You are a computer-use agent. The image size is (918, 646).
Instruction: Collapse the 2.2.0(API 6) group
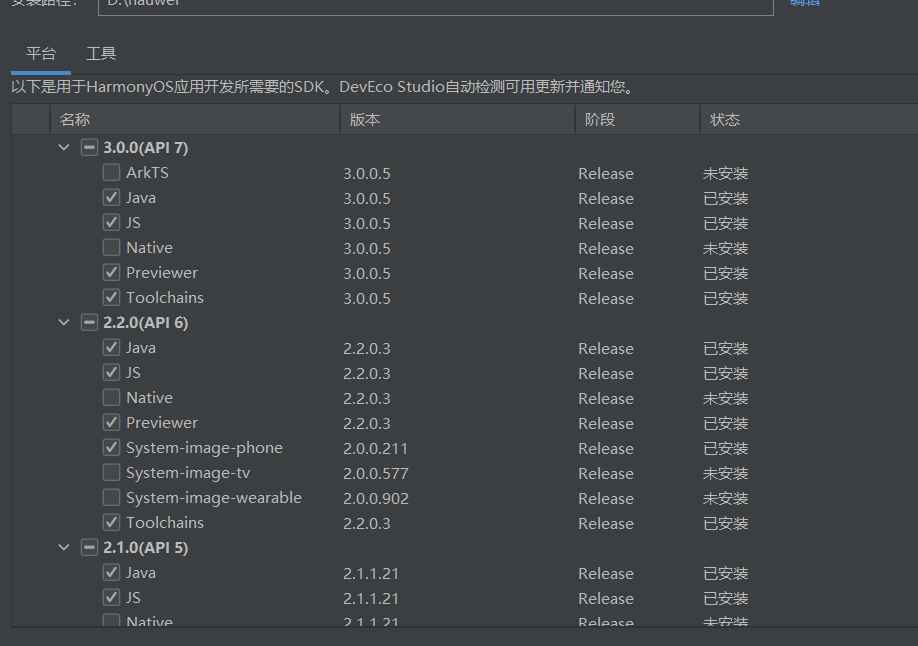point(64,323)
